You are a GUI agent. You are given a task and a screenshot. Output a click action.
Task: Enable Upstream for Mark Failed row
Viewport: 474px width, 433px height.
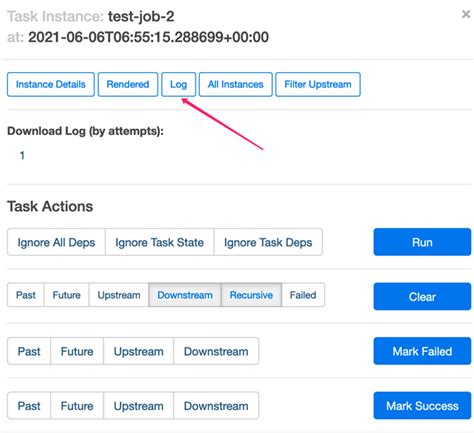click(x=138, y=351)
